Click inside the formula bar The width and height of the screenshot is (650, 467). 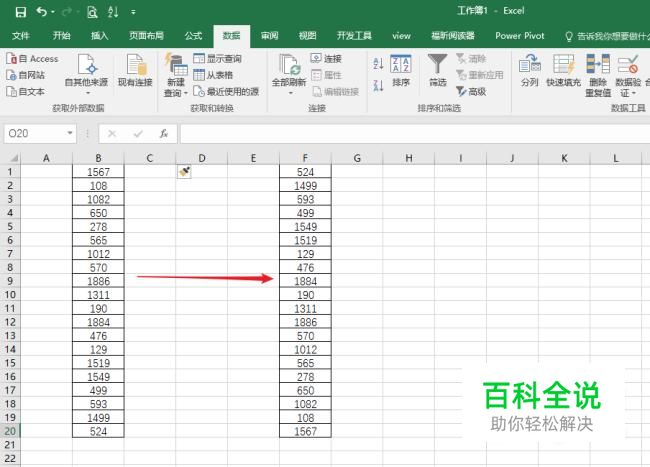415,133
